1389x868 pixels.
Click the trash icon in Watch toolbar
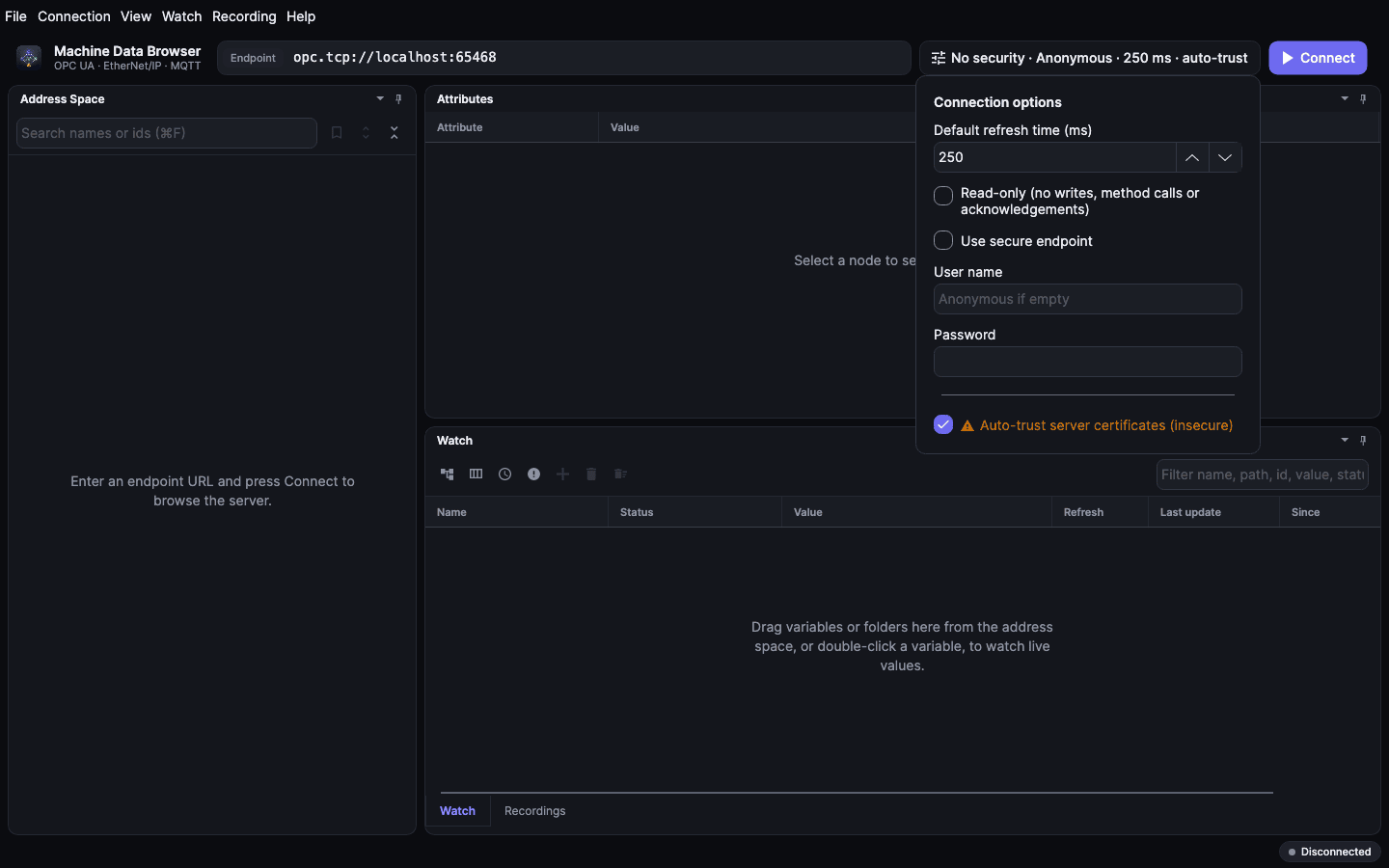592,475
